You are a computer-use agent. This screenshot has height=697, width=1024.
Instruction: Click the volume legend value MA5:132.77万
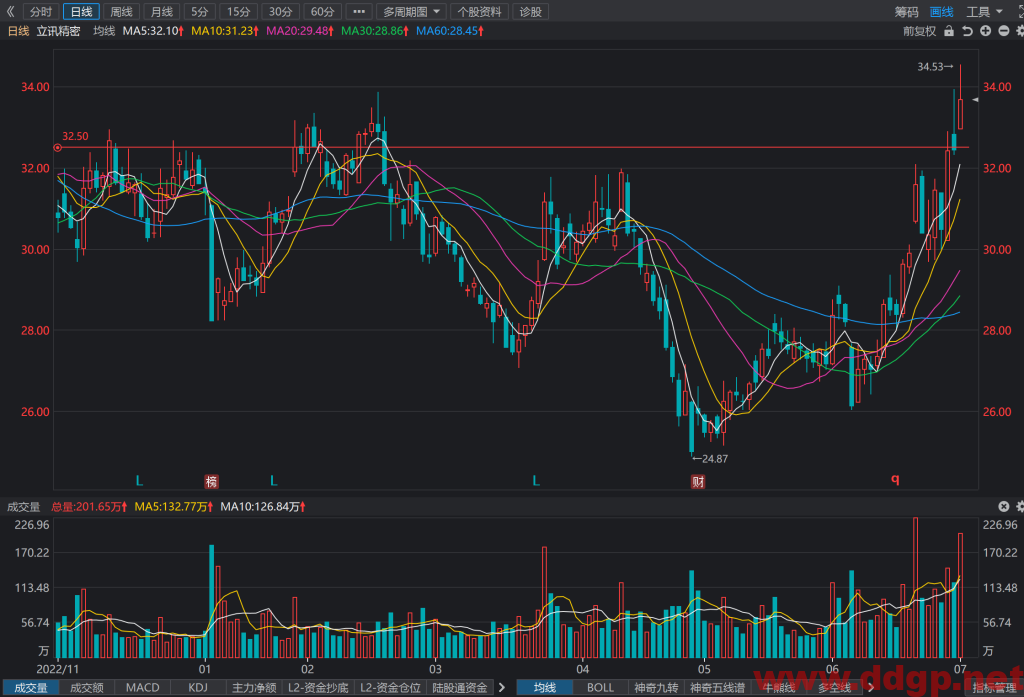pos(174,506)
